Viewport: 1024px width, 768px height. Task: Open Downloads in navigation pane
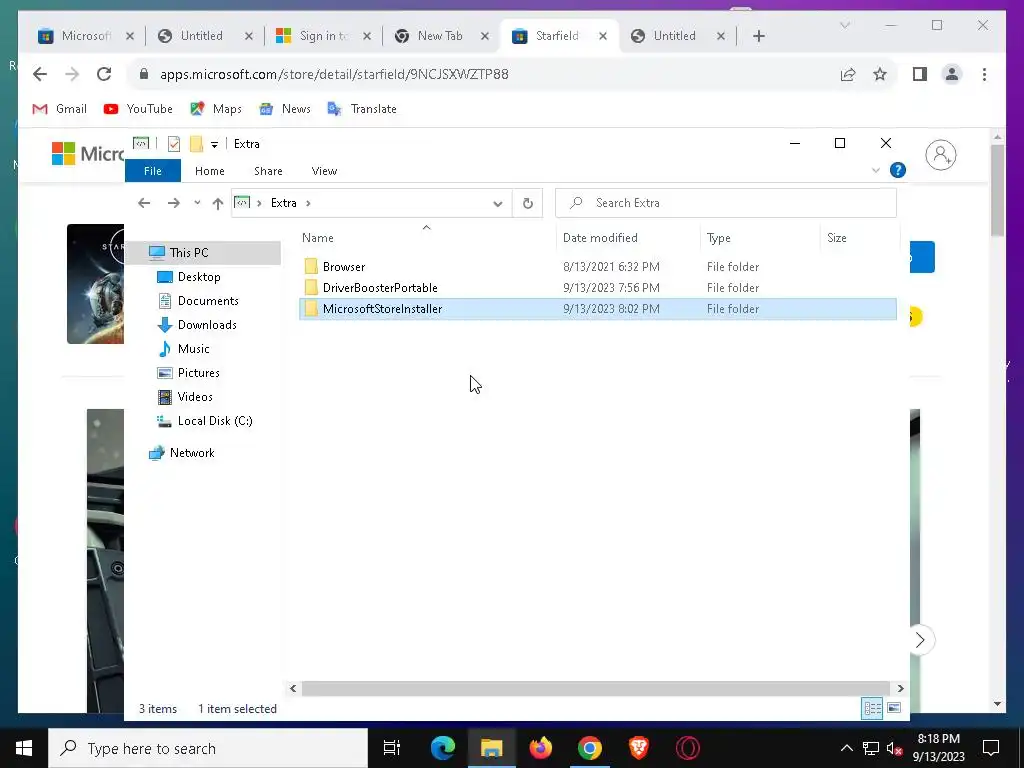pyautogui.click(x=207, y=325)
